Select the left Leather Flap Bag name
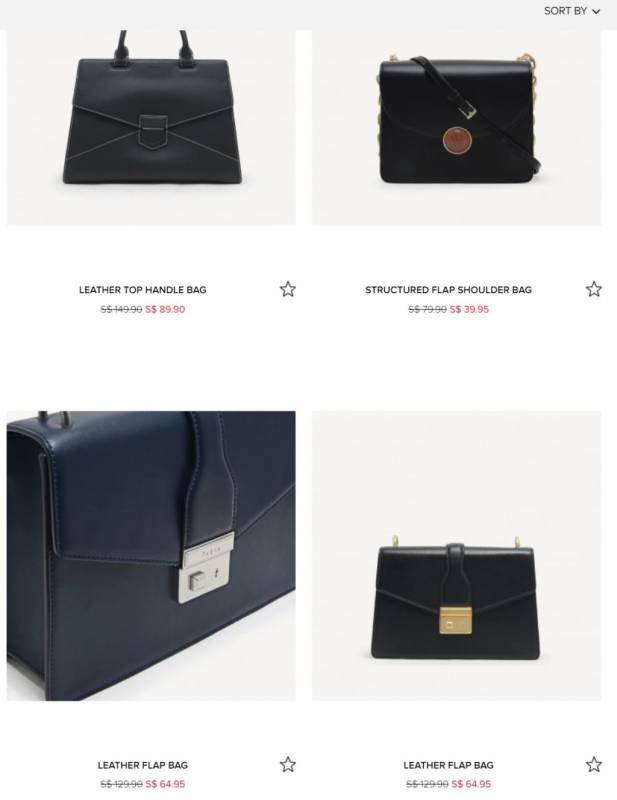The width and height of the screenshot is (617, 800). click(143, 765)
